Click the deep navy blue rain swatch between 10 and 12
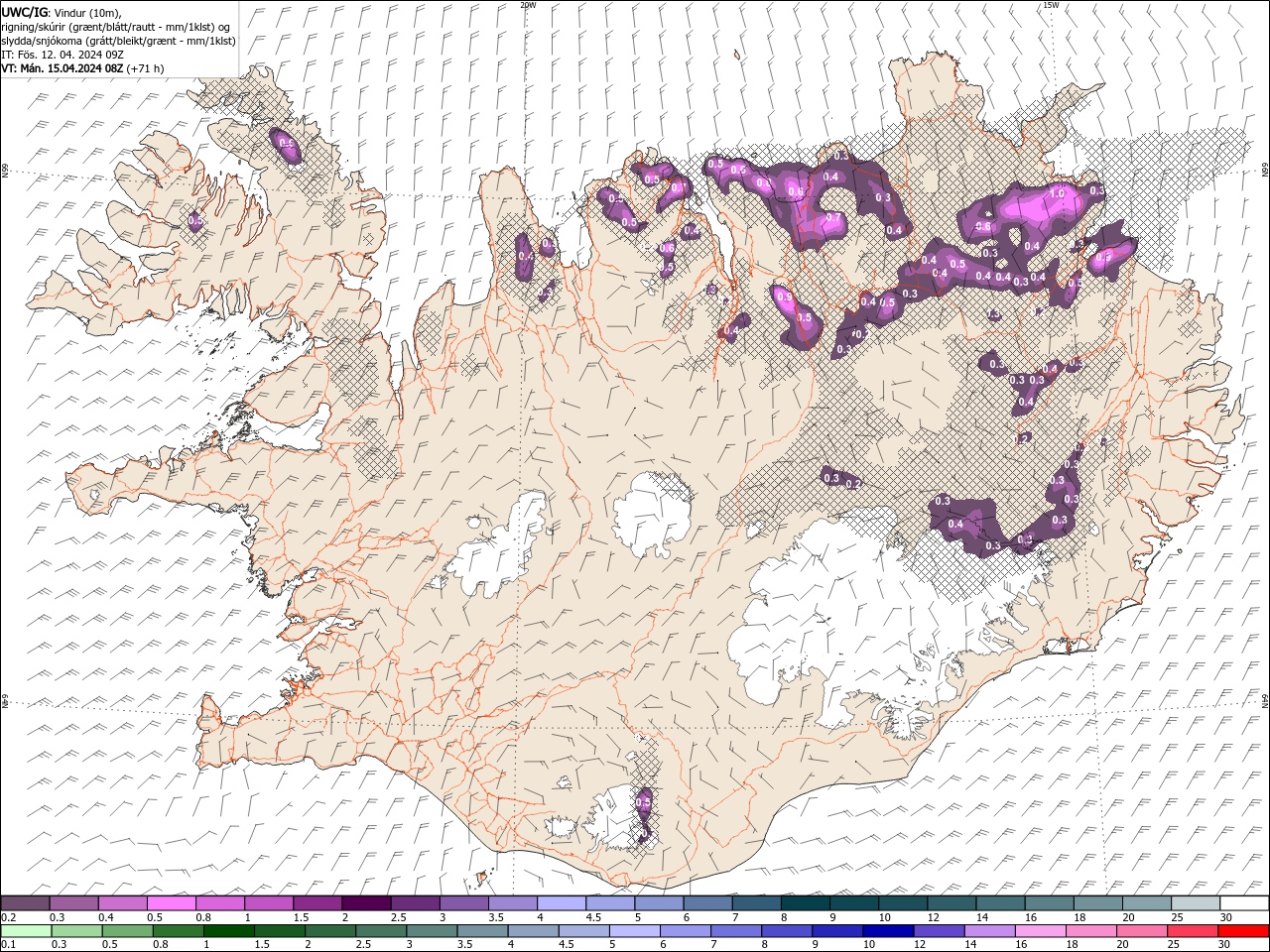 point(888,931)
